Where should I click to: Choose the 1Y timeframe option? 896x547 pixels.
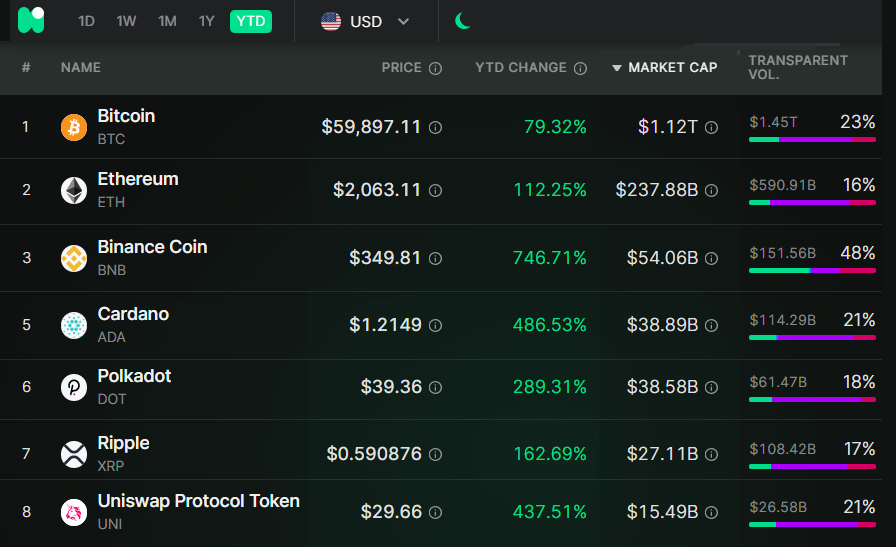pyautogui.click(x=206, y=21)
